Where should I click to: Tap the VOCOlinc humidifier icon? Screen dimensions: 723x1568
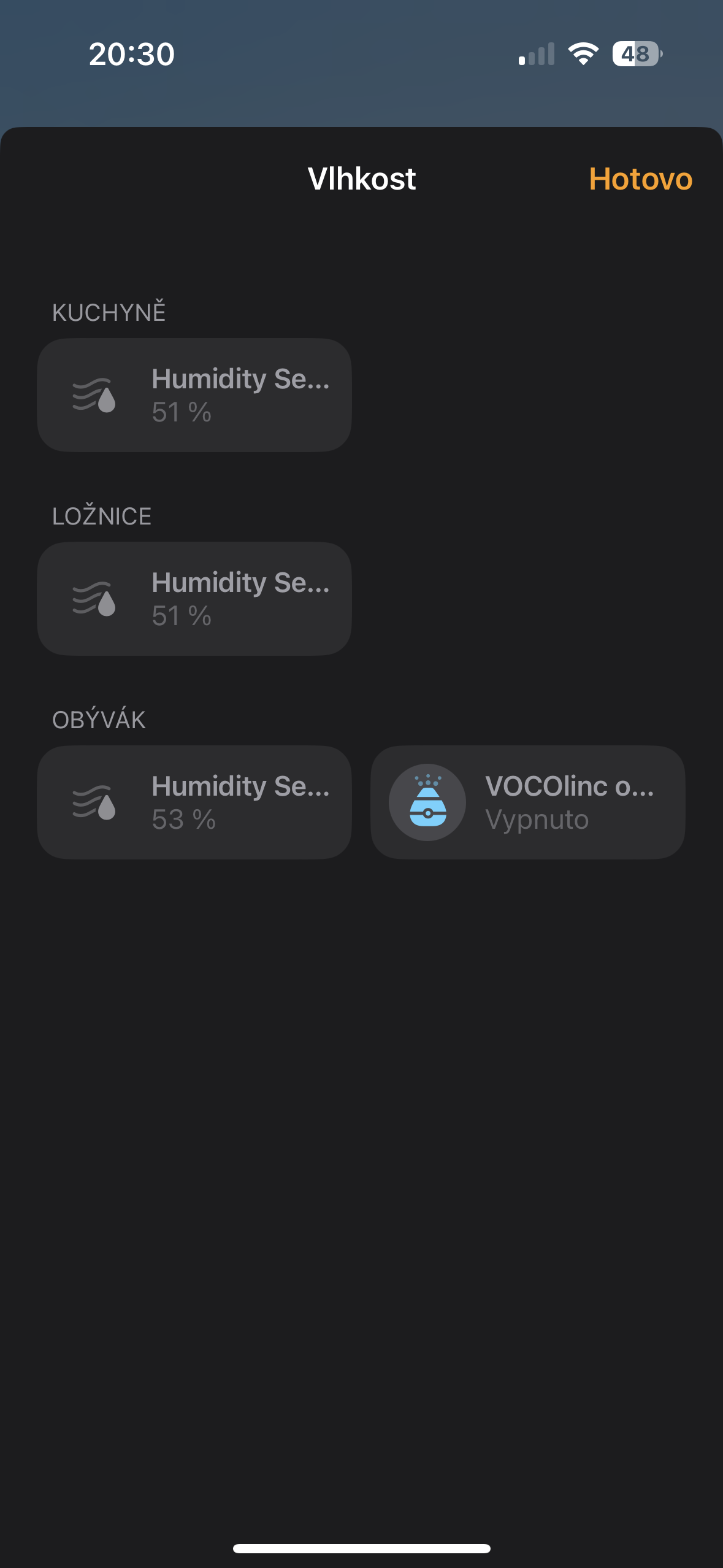point(427,802)
